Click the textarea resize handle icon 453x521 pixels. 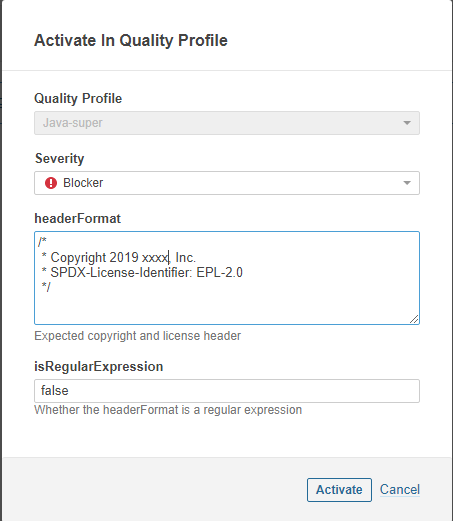point(414,319)
